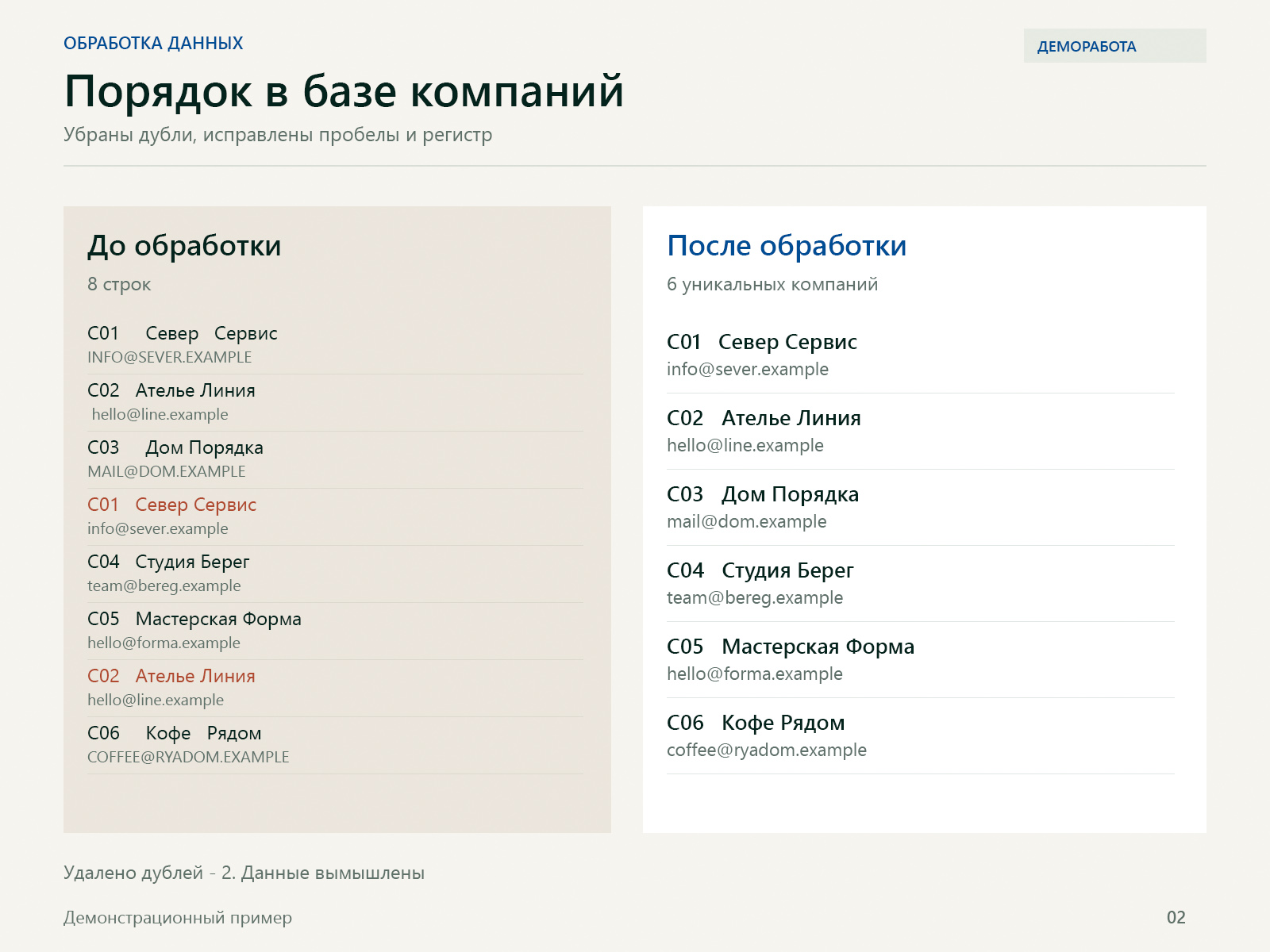Click the ДЕМОРАБОТА badge
1270x952 pixels.
1114,46
